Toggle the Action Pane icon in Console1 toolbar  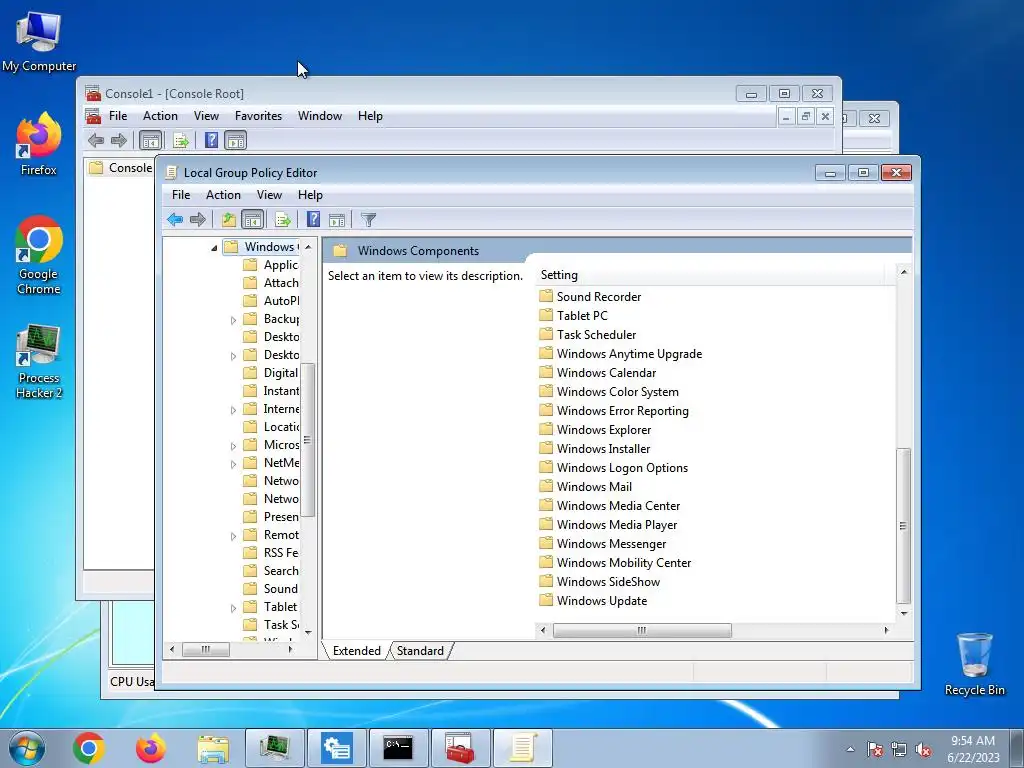point(236,140)
